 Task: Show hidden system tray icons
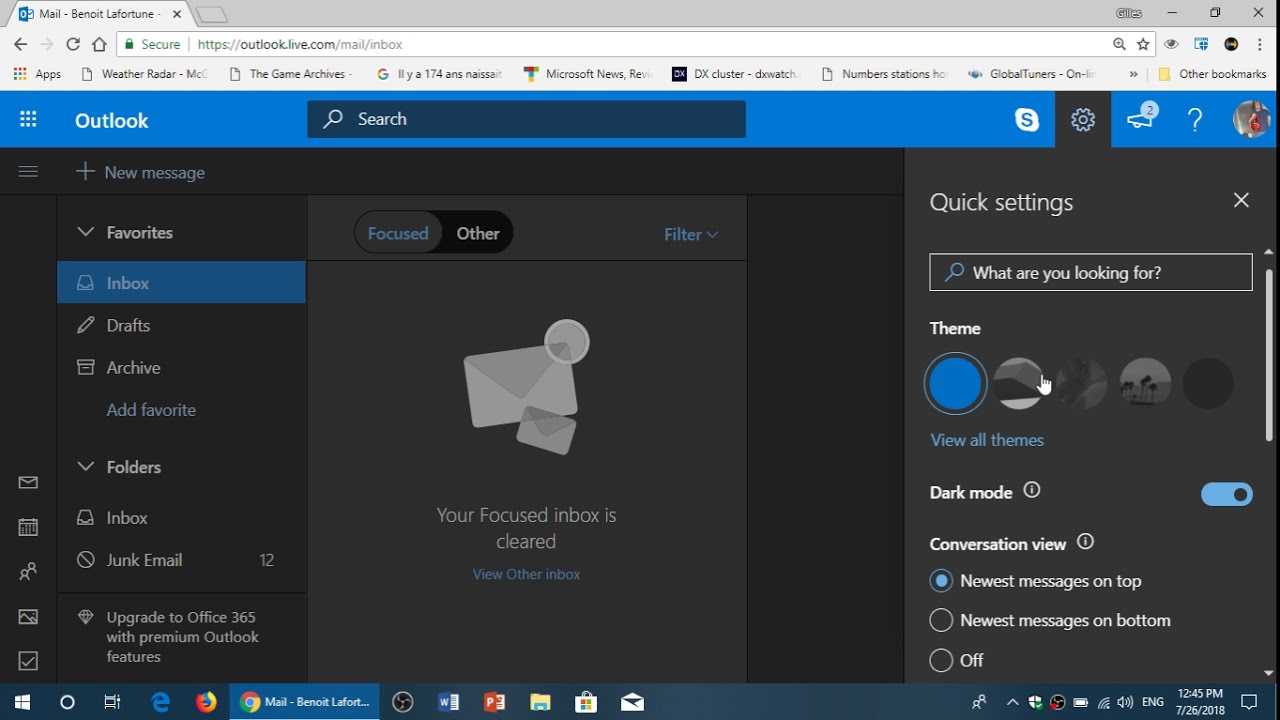(x=1012, y=702)
